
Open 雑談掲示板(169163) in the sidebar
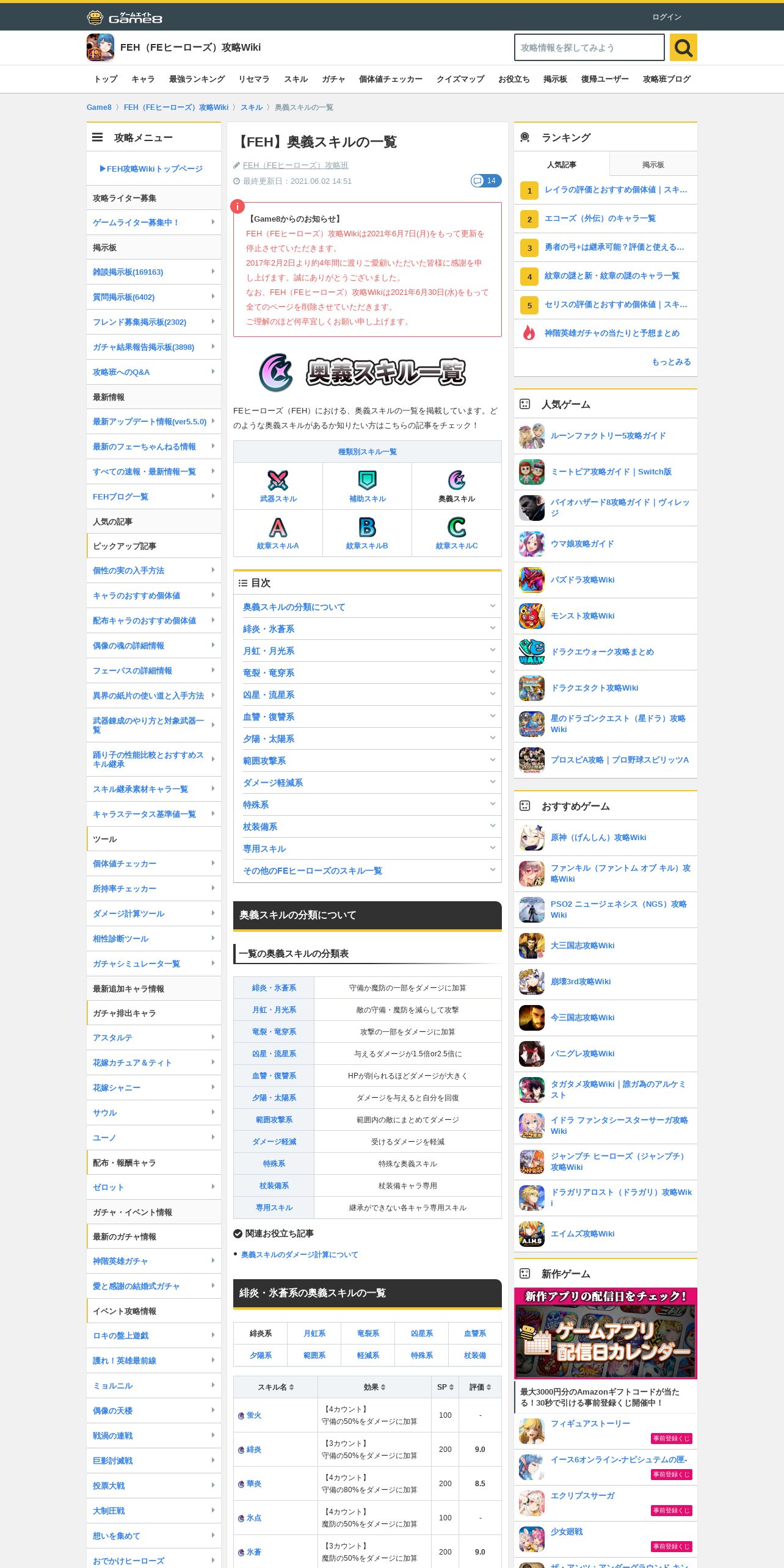tap(154, 272)
